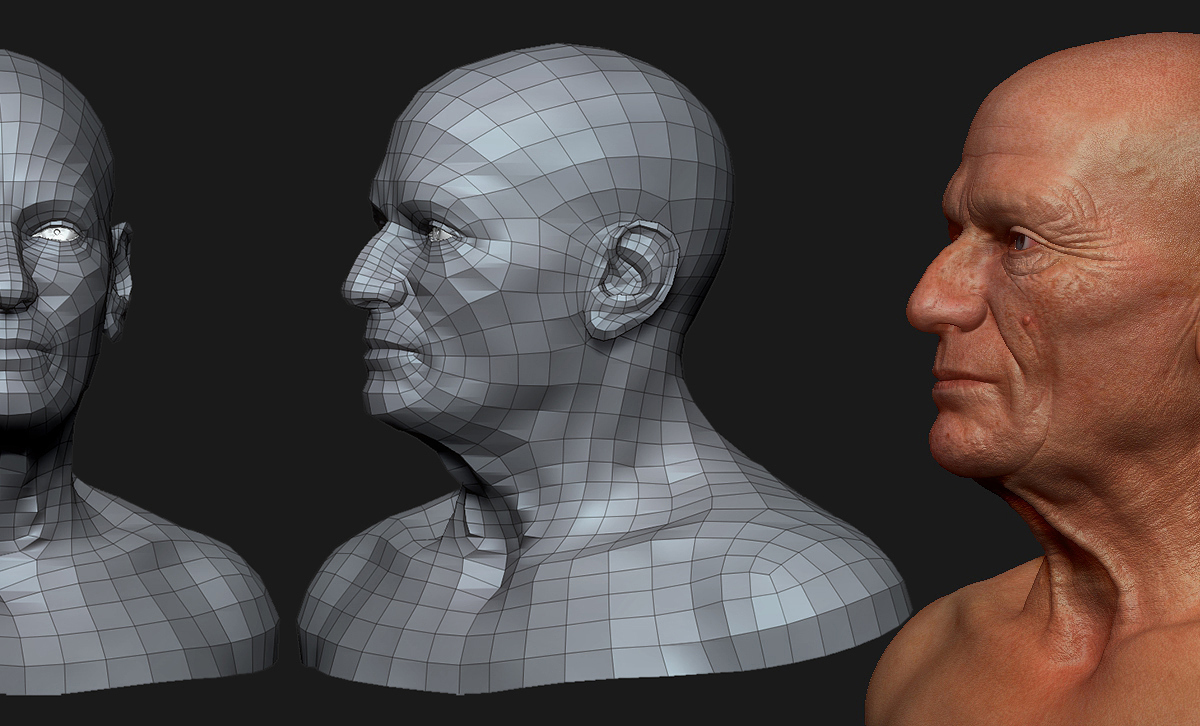Select the chin of the wireframe profile head
1200x726 pixels.
tap(390, 405)
